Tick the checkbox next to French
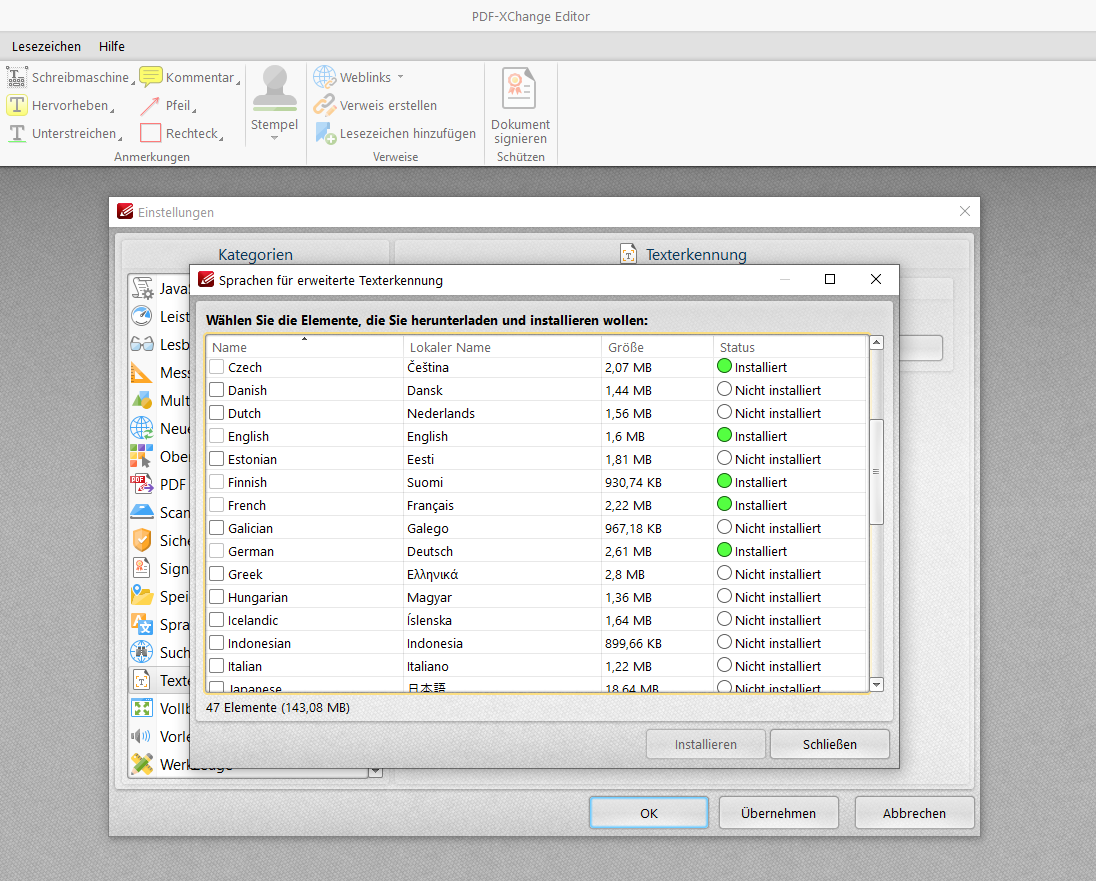Screen dimensions: 1096x881 (x=214, y=505)
